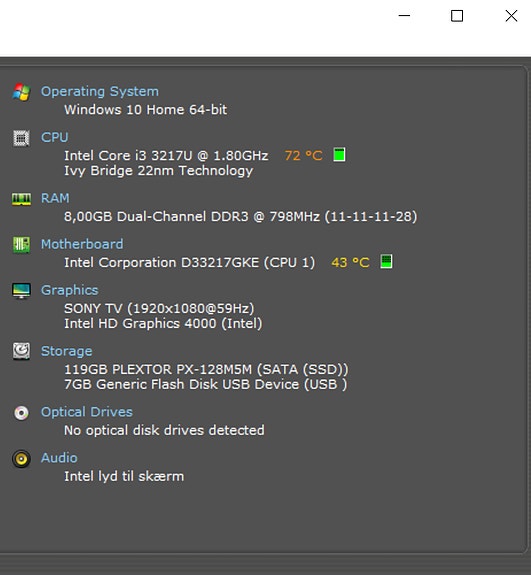
Task: Click the RAM memory stick icon
Action: tap(21, 199)
